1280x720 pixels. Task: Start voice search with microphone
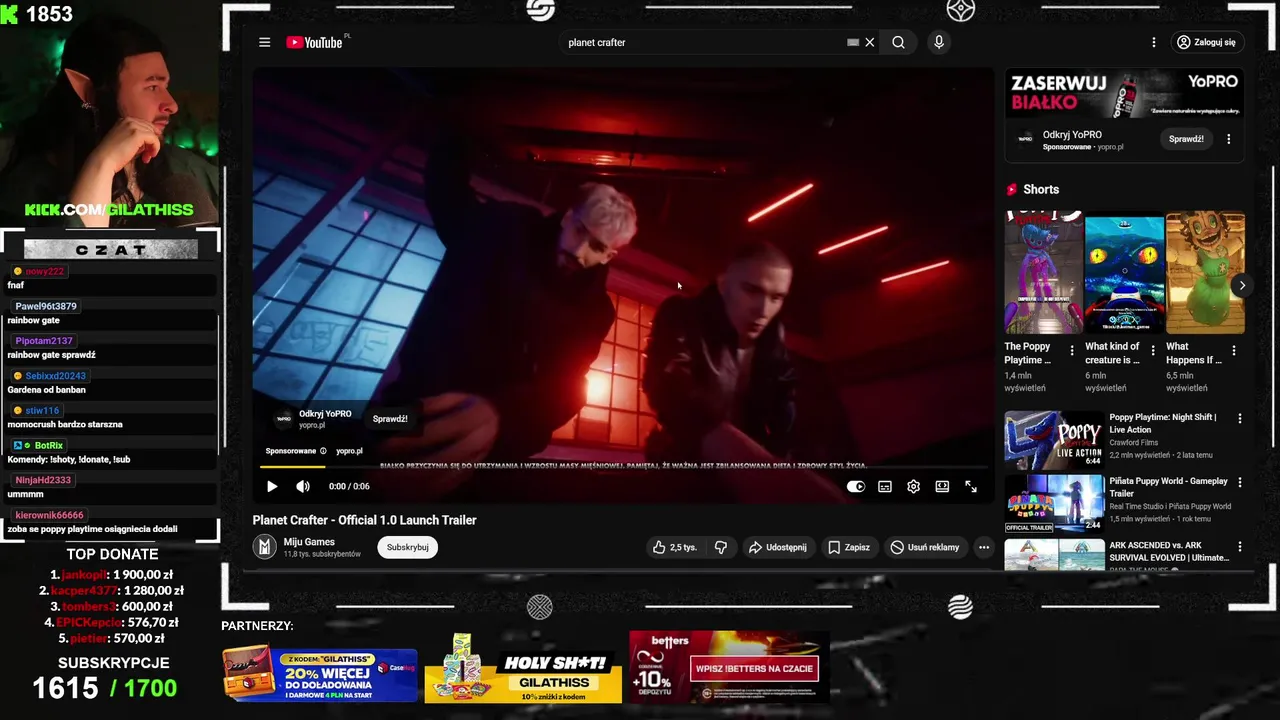pos(938,42)
